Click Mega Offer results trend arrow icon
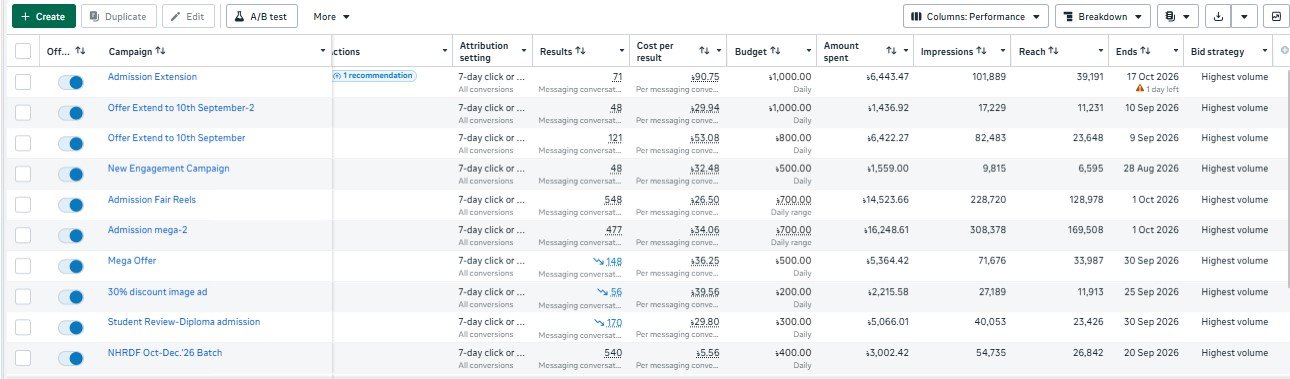1290x379 pixels. click(598, 261)
